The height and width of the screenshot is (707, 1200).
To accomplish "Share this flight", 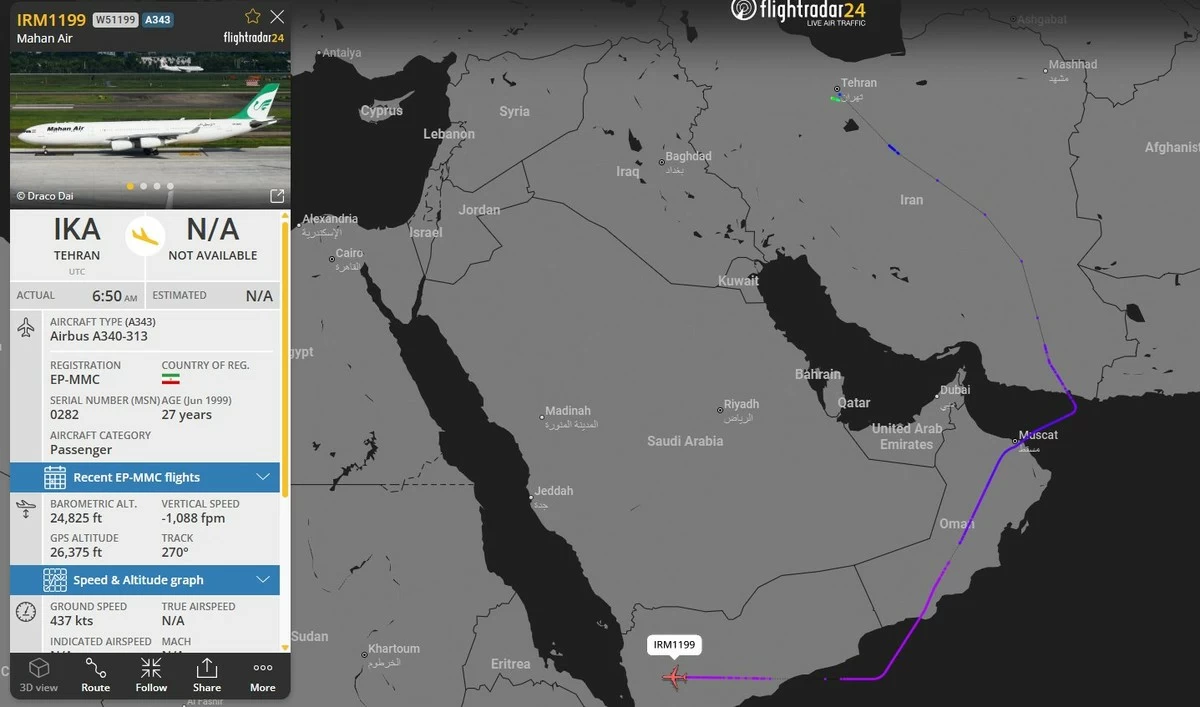I will coord(207,675).
